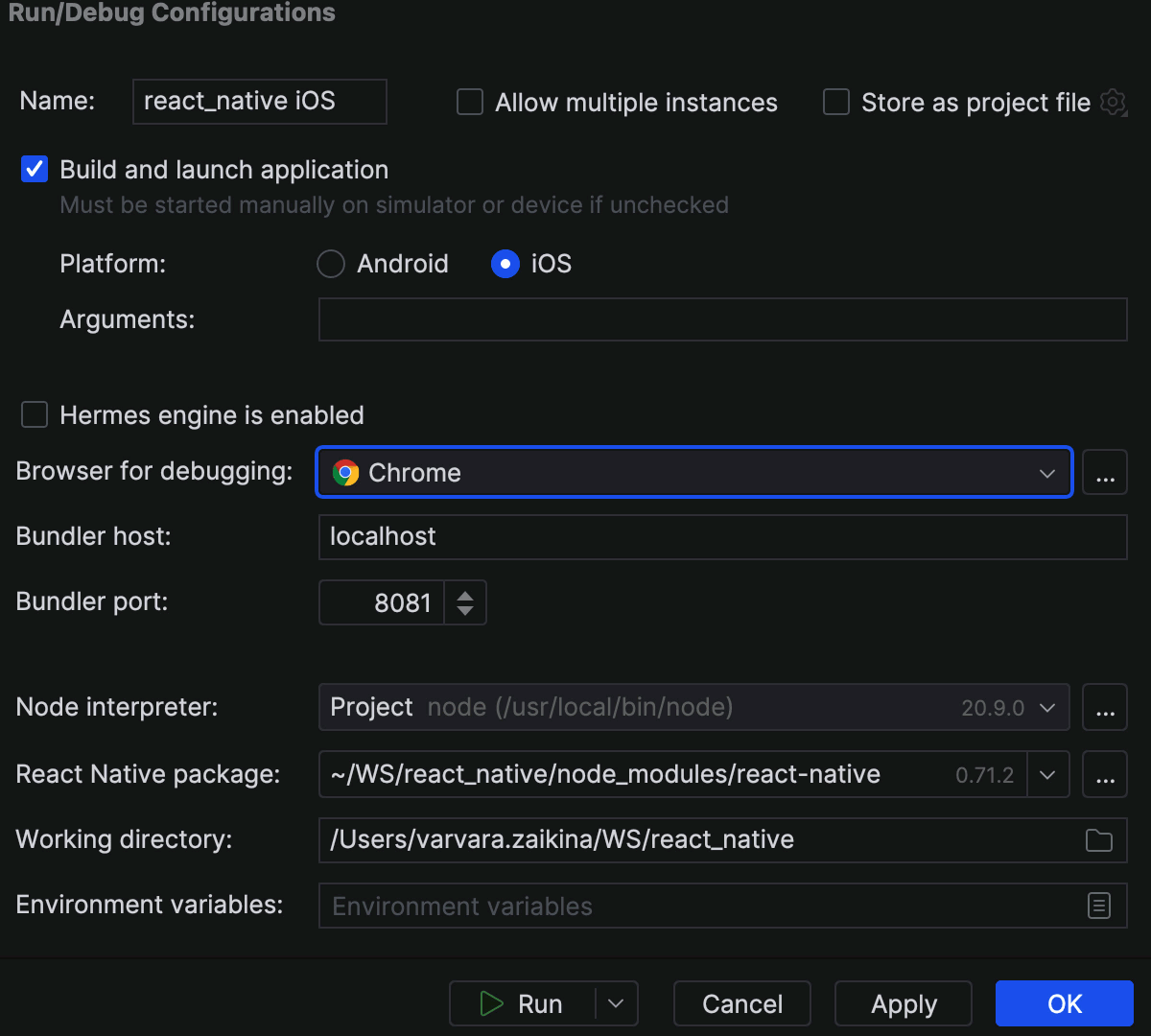Open the Browser for debugging dropdown
The image size is (1151, 1036).
1047,472
